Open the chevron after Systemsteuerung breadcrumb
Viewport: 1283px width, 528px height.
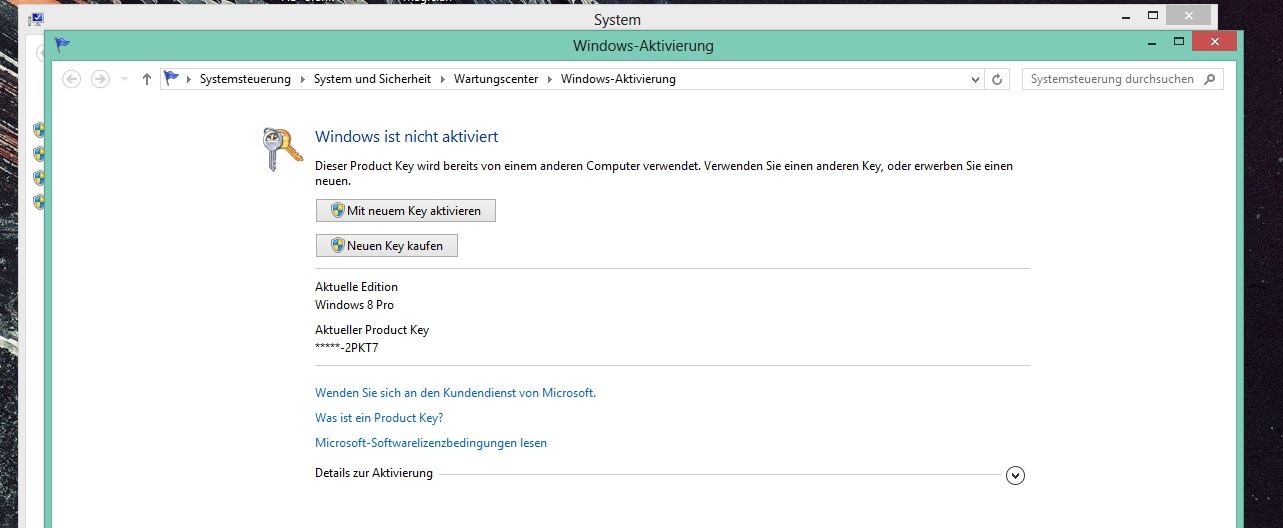coord(302,79)
